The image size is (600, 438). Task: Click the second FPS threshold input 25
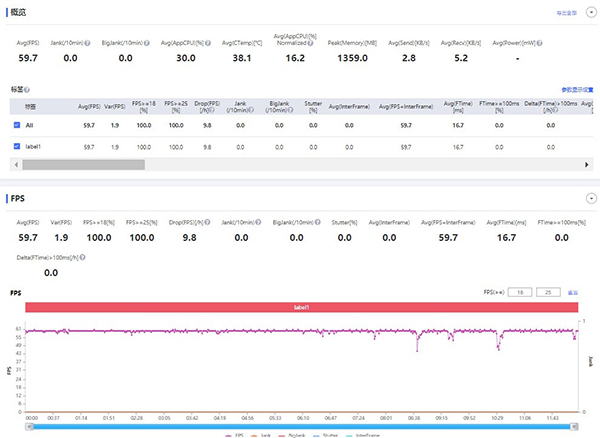tap(549, 293)
